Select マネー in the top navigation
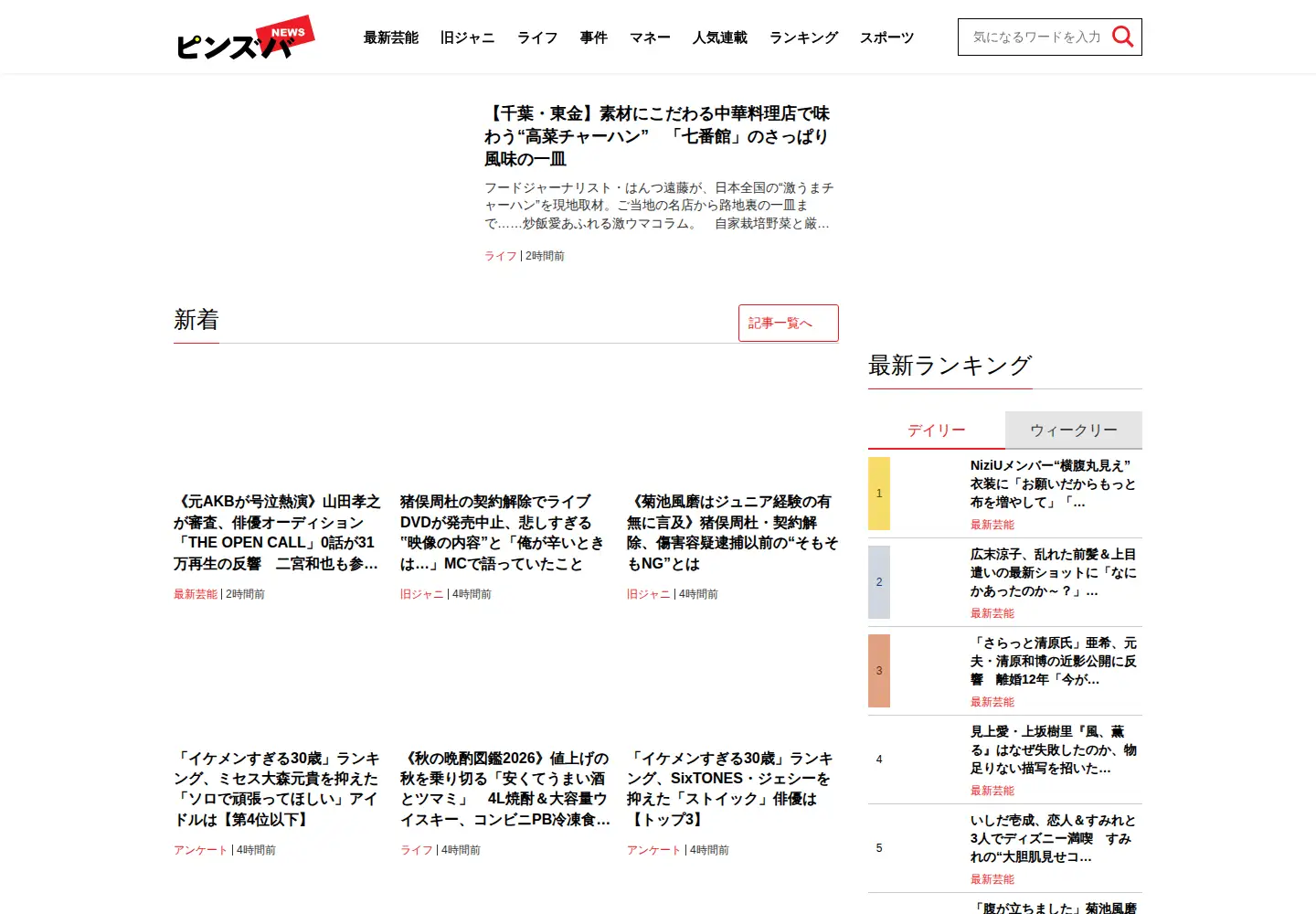Screen dimensions: 1316x914 click(x=650, y=37)
